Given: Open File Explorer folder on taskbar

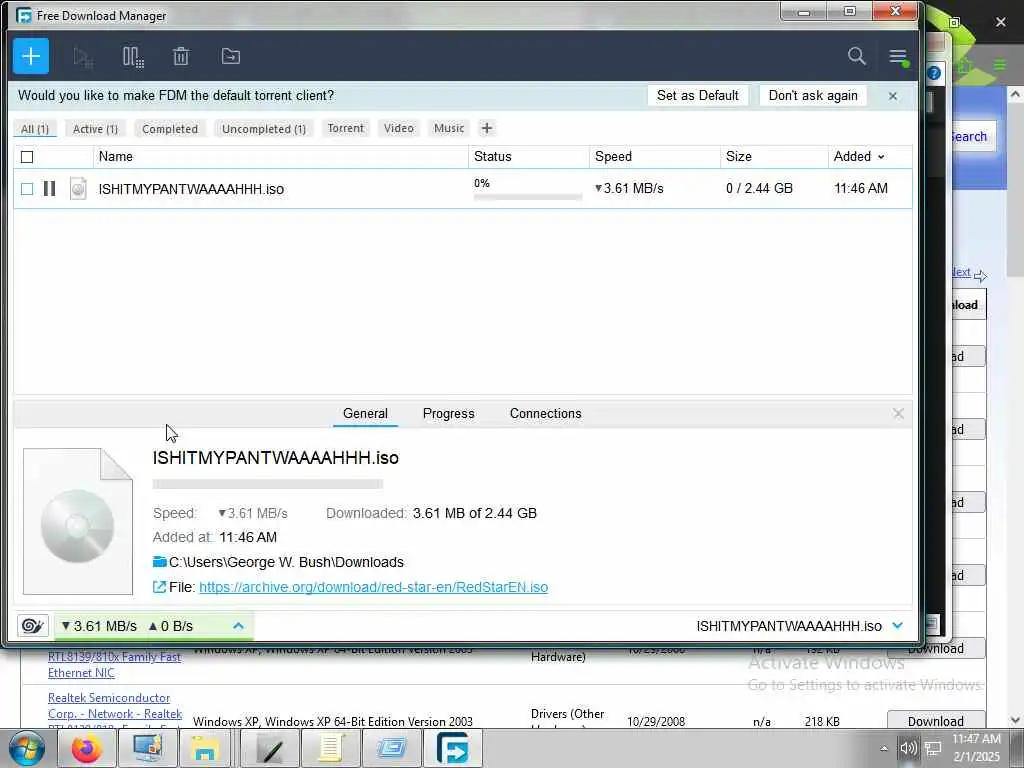Looking at the screenshot, I should click(x=204, y=748).
